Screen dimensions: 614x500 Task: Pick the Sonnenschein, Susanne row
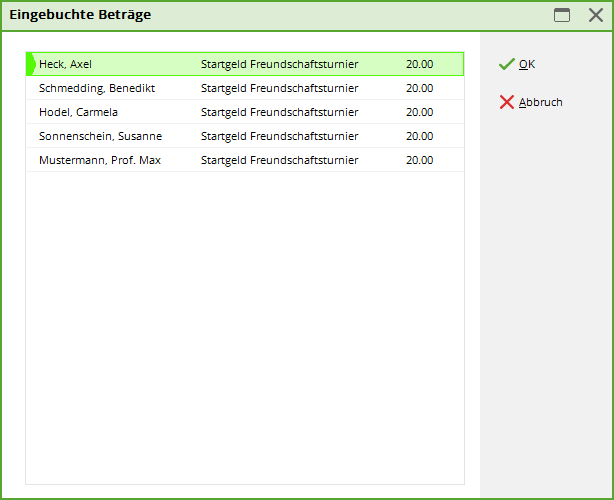tap(100, 136)
